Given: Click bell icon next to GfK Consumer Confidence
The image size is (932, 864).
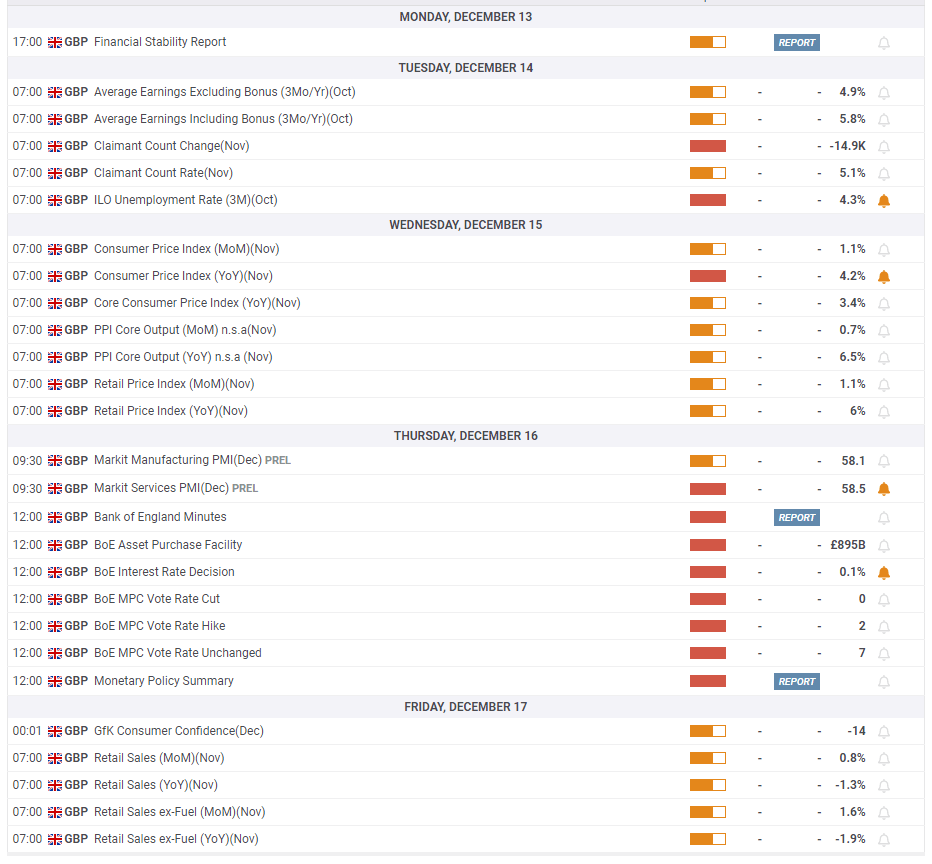Looking at the screenshot, I should point(884,732).
